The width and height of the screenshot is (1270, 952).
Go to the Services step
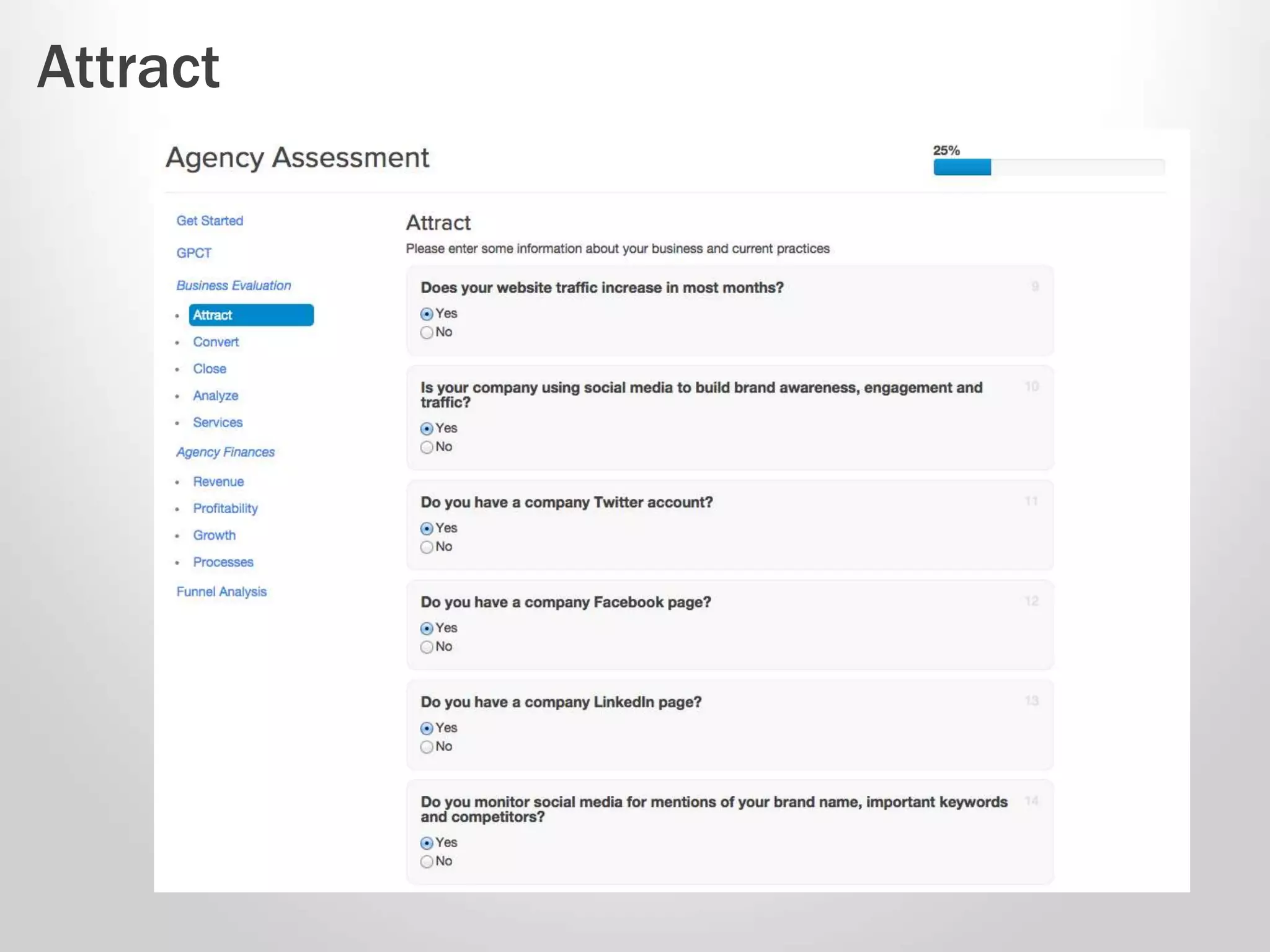[217, 423]
